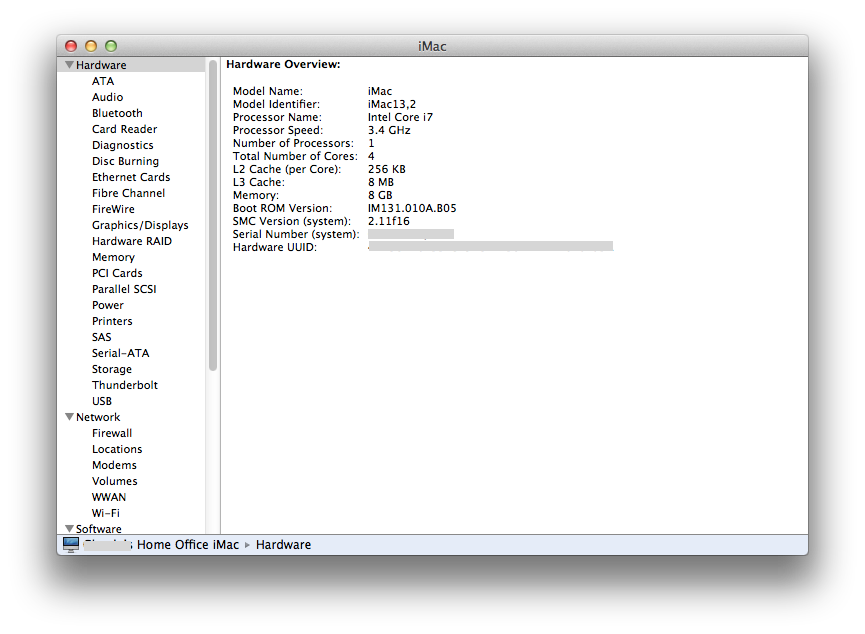This screenshot has width=865, height=634.
Task: Open the WWAN section
Action: coord(109,497)
